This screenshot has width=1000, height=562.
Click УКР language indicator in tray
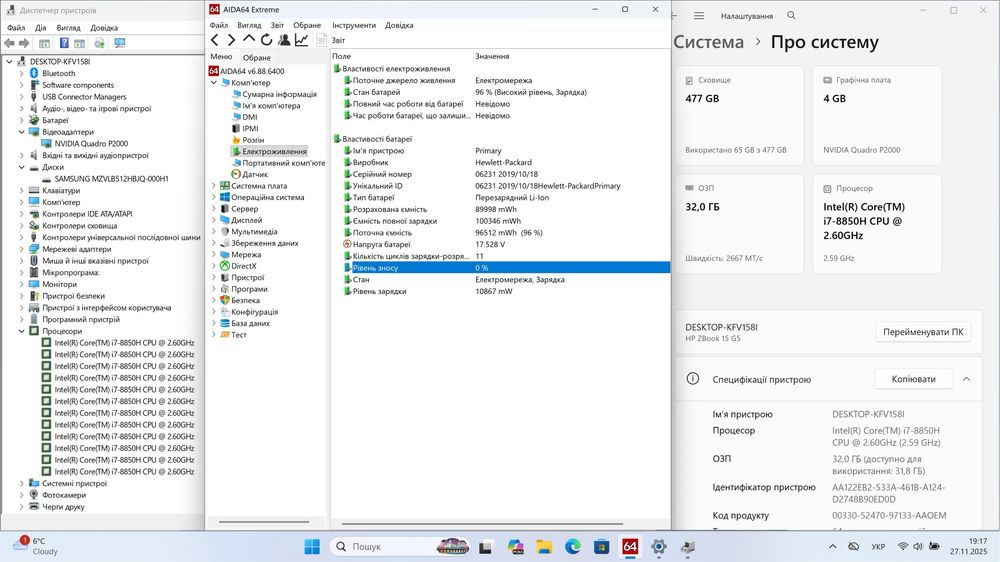878,547
